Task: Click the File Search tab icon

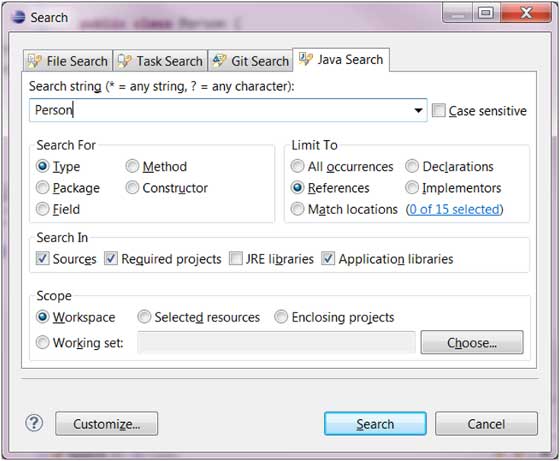Action: [35, 61]
